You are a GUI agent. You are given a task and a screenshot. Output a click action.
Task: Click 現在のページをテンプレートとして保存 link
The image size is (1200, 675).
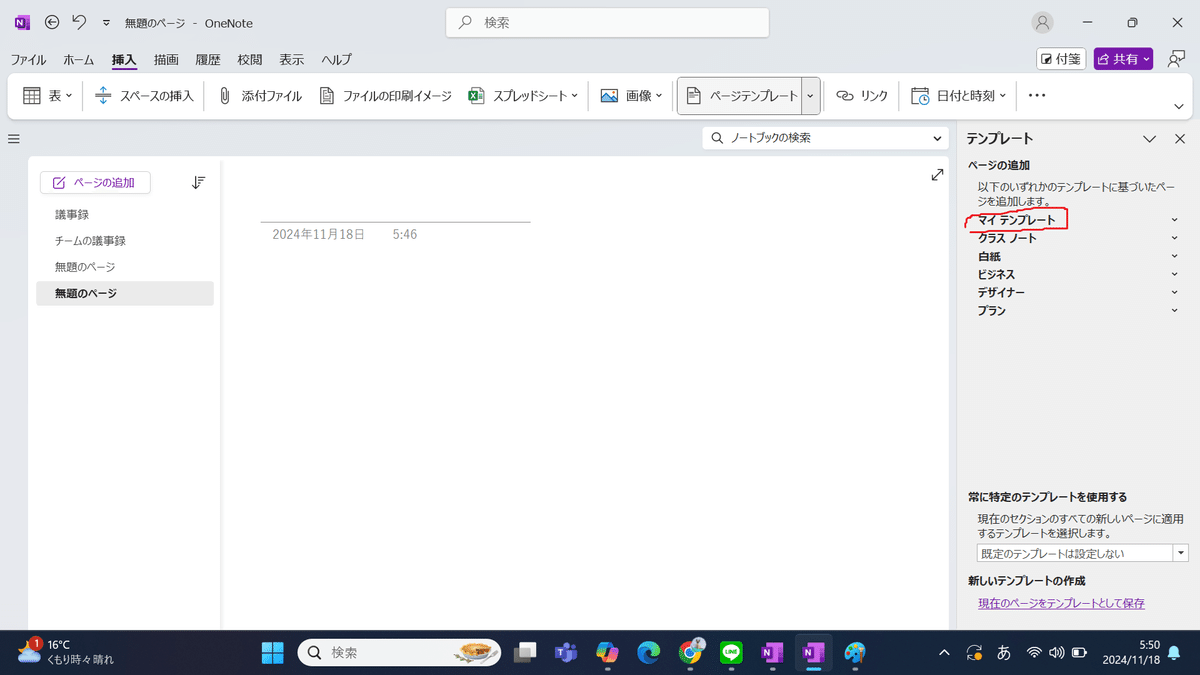(x=1061, y=603)
